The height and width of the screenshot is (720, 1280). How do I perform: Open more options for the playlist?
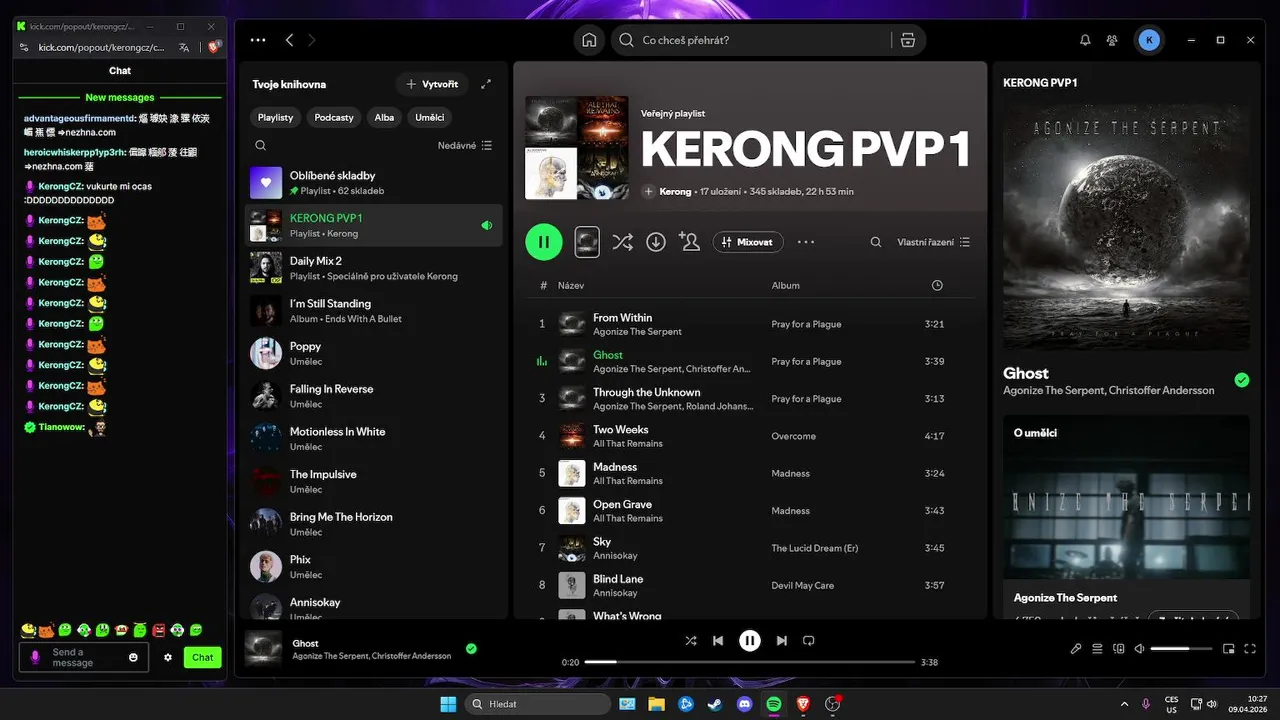pos(806,242)
